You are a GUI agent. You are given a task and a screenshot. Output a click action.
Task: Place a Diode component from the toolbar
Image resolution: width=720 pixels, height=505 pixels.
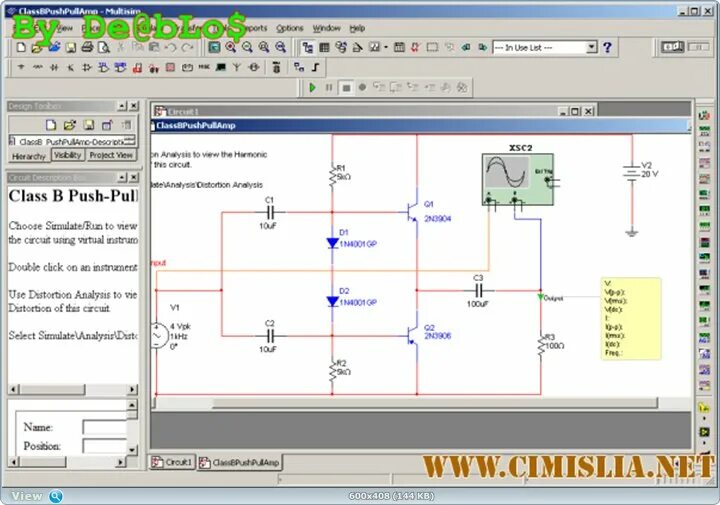[x=54, y=67]
